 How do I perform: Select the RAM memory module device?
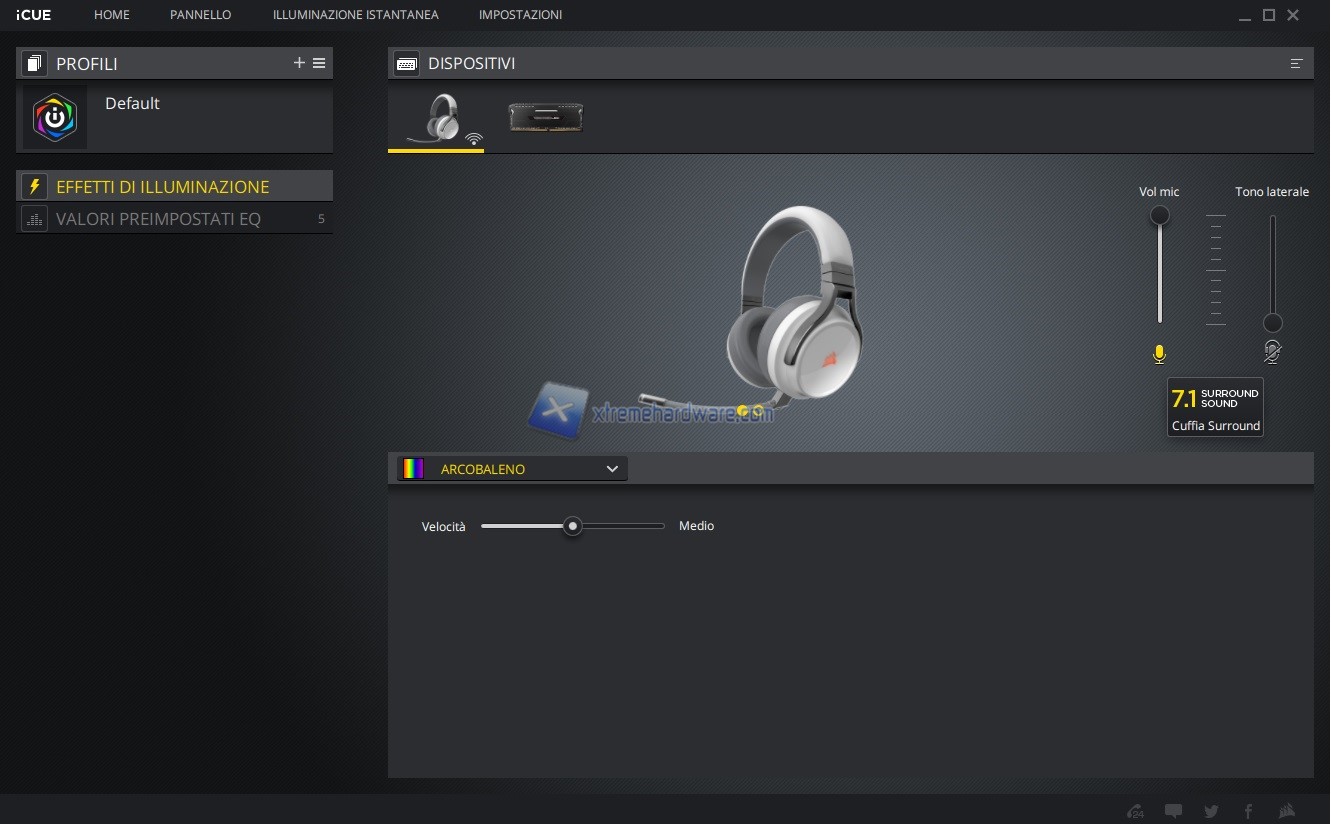click(x=545, y=118)
